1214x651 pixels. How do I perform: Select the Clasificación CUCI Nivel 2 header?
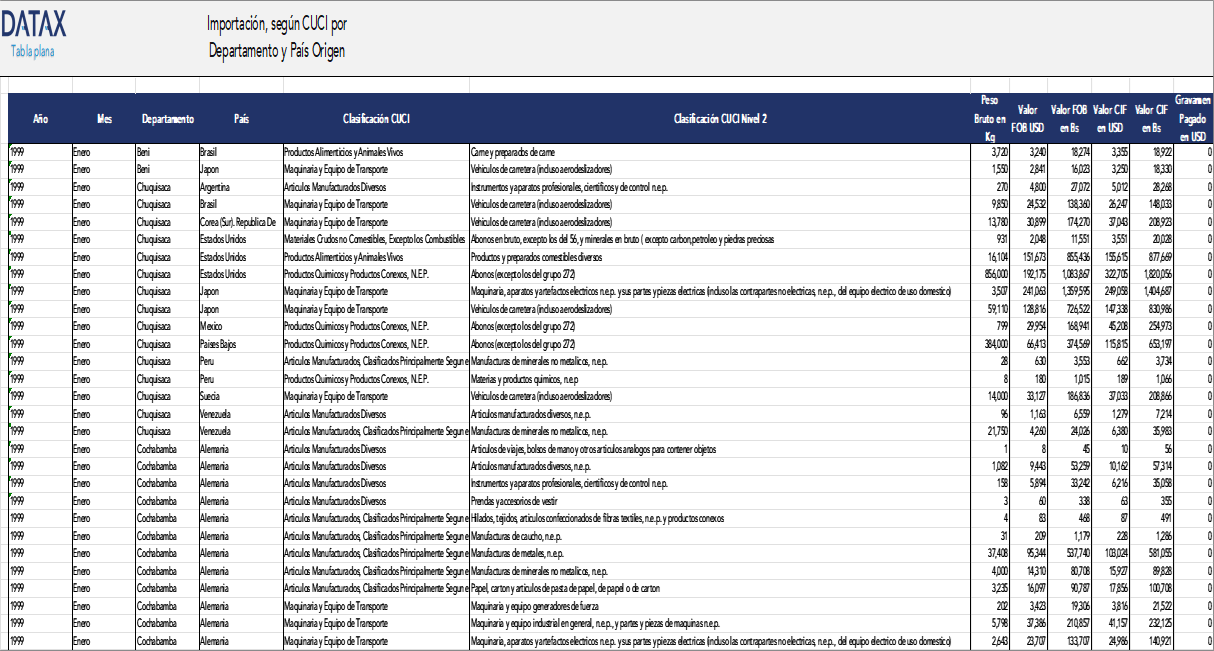[720, 119]
